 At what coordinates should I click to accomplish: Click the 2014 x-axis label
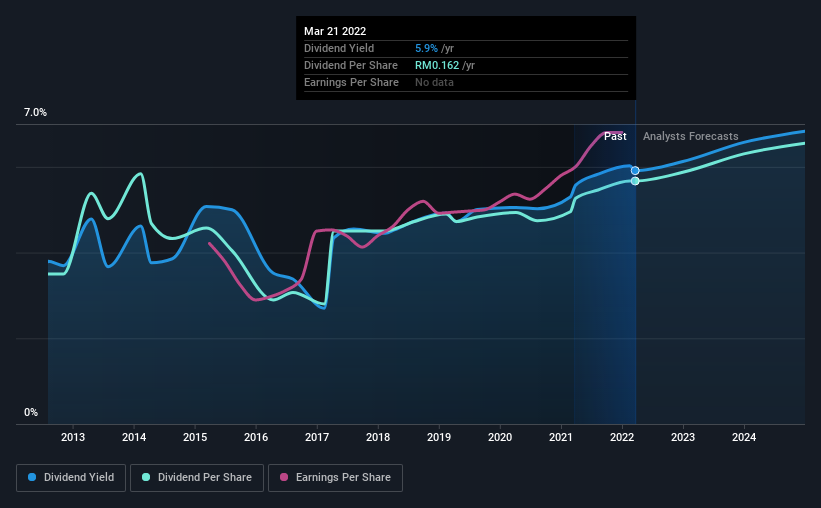click(134, 437)
